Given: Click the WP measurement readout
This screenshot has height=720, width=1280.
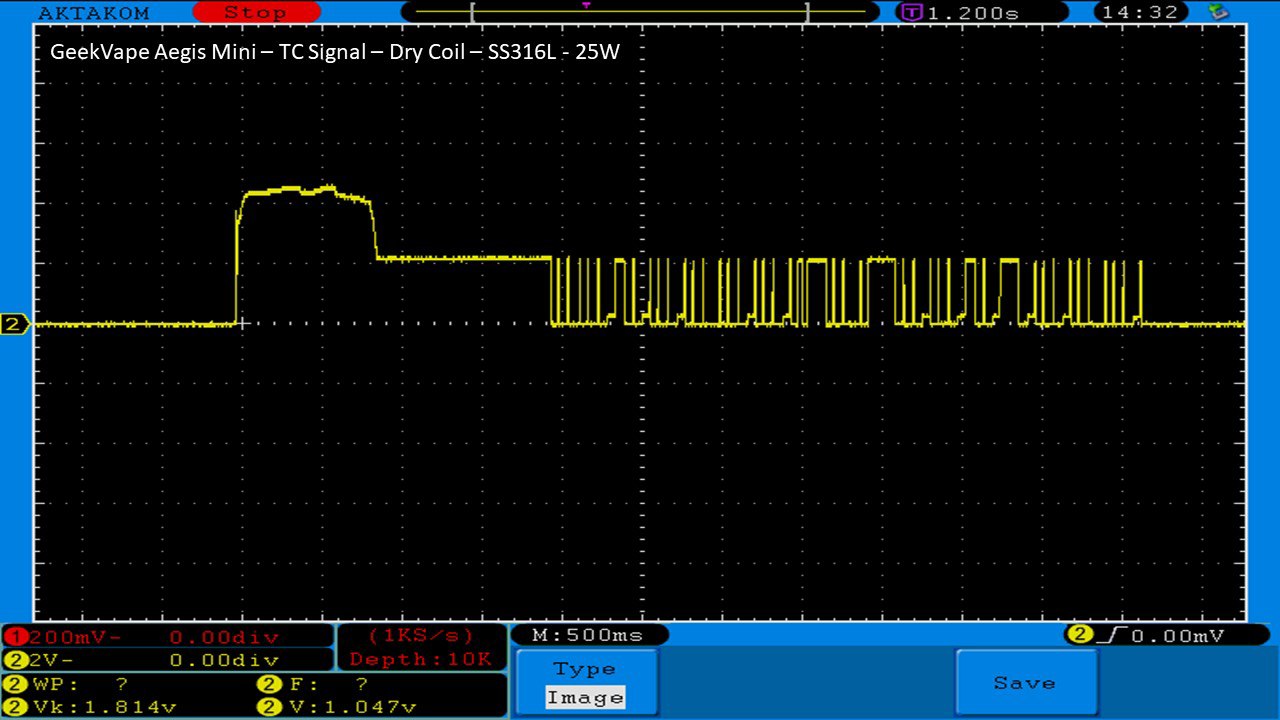Looking at the screenshot, I should (70, 685).
